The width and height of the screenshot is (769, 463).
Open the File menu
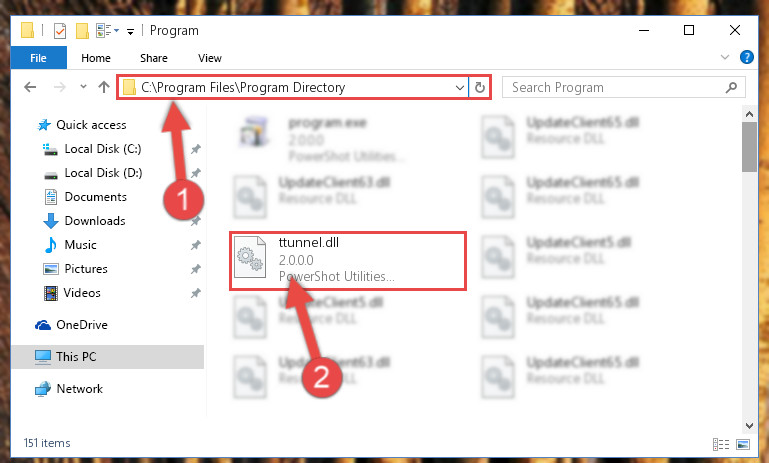click(38, 58)
